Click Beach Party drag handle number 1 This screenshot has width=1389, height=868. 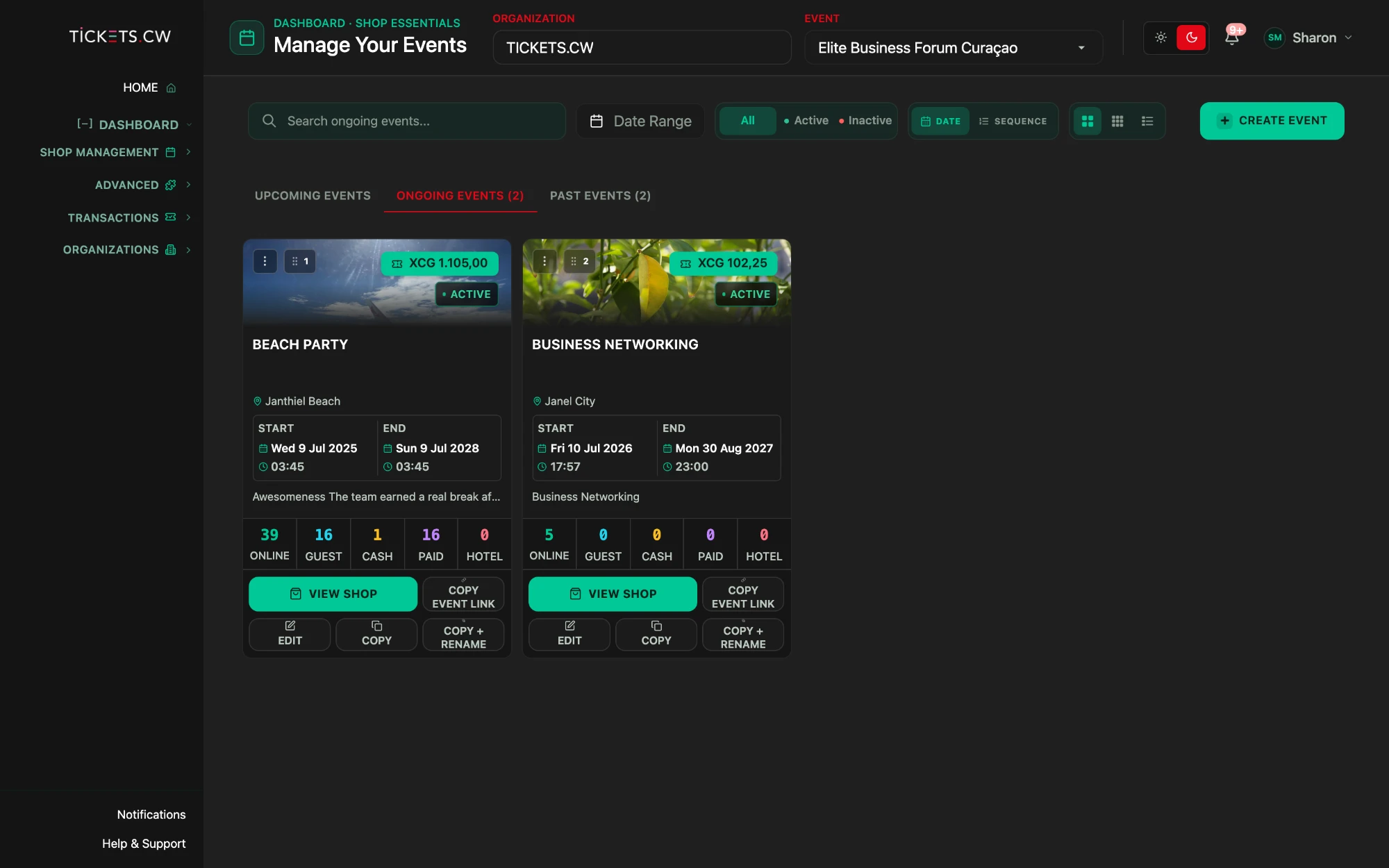click(x=300, y=261)
